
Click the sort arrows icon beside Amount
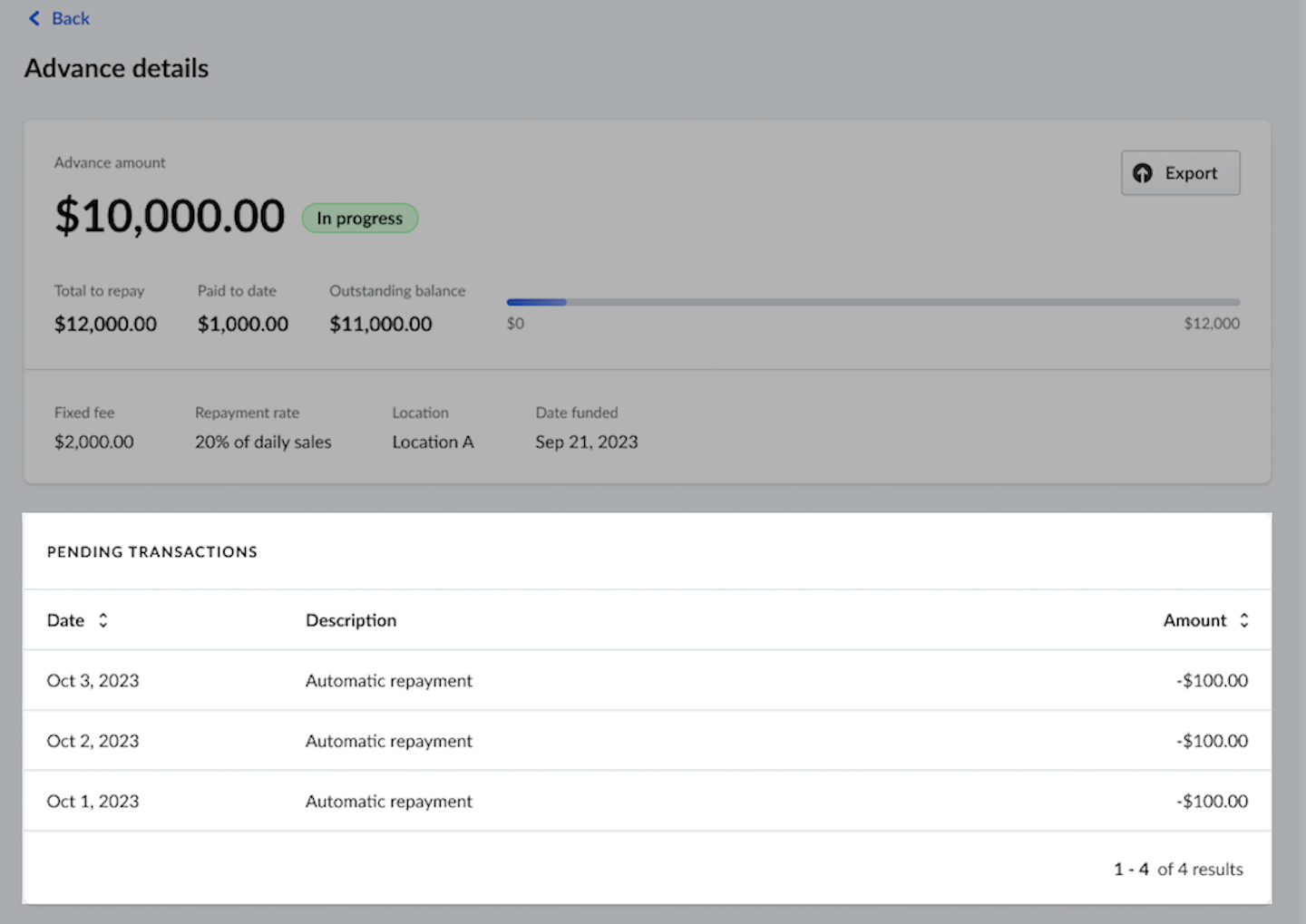click(x=1244, y=620)
